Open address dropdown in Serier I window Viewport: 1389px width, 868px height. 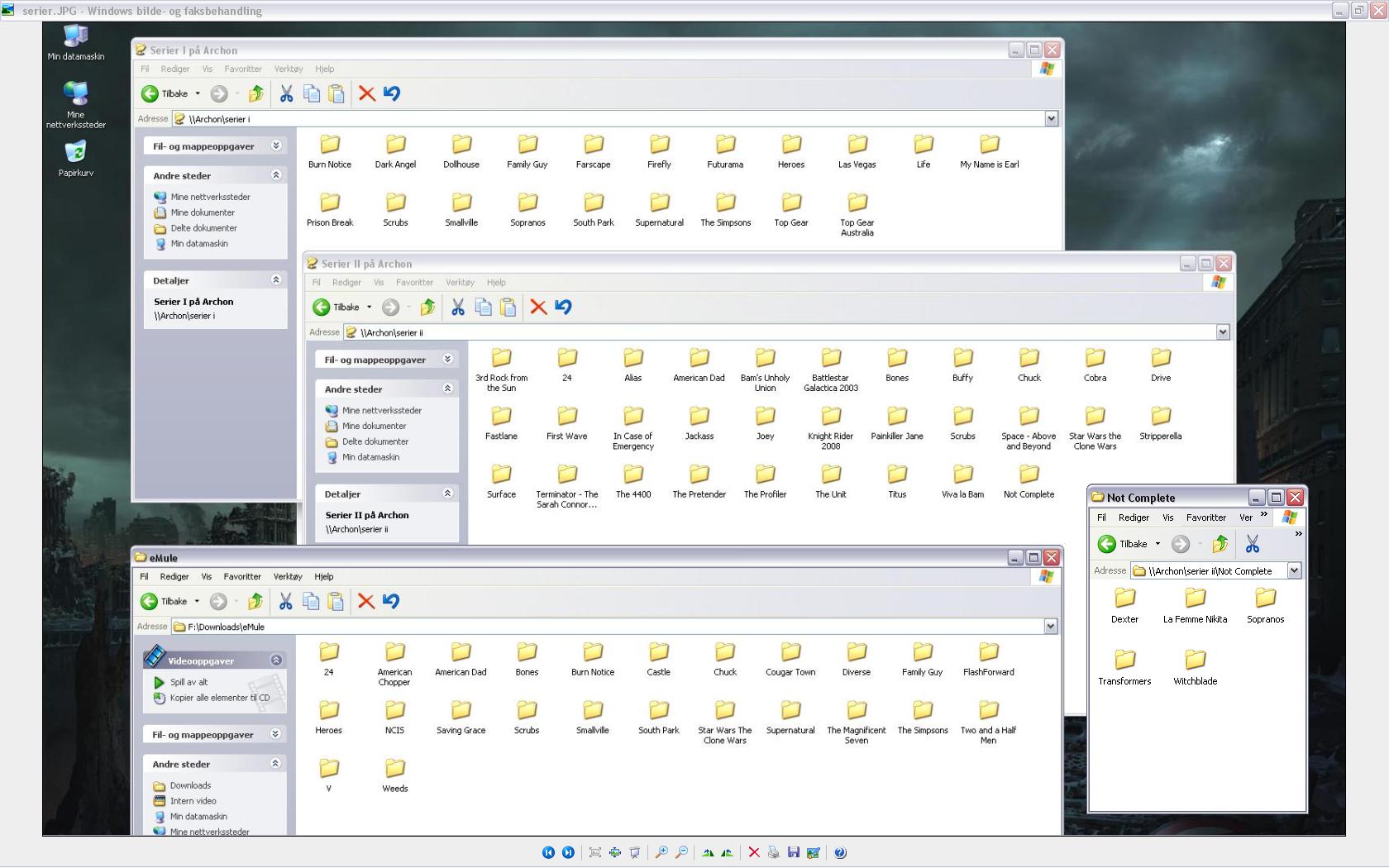point(1051,118)
